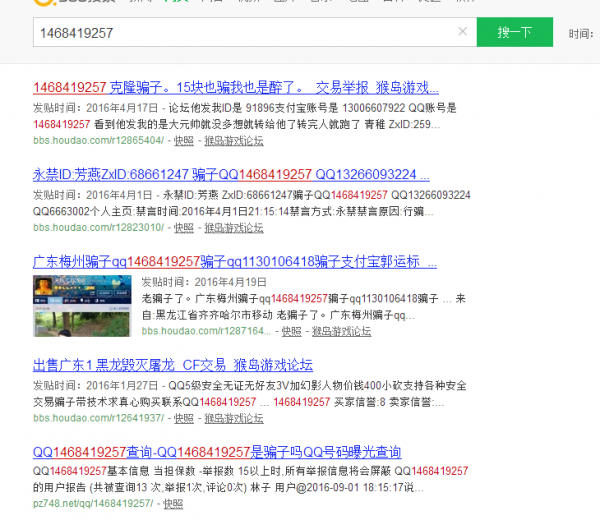The height and width of the screenshot is (520, 600).
Task: Click URL text bbs.houdao.com/r12865404/
Action: pos(98,141)
